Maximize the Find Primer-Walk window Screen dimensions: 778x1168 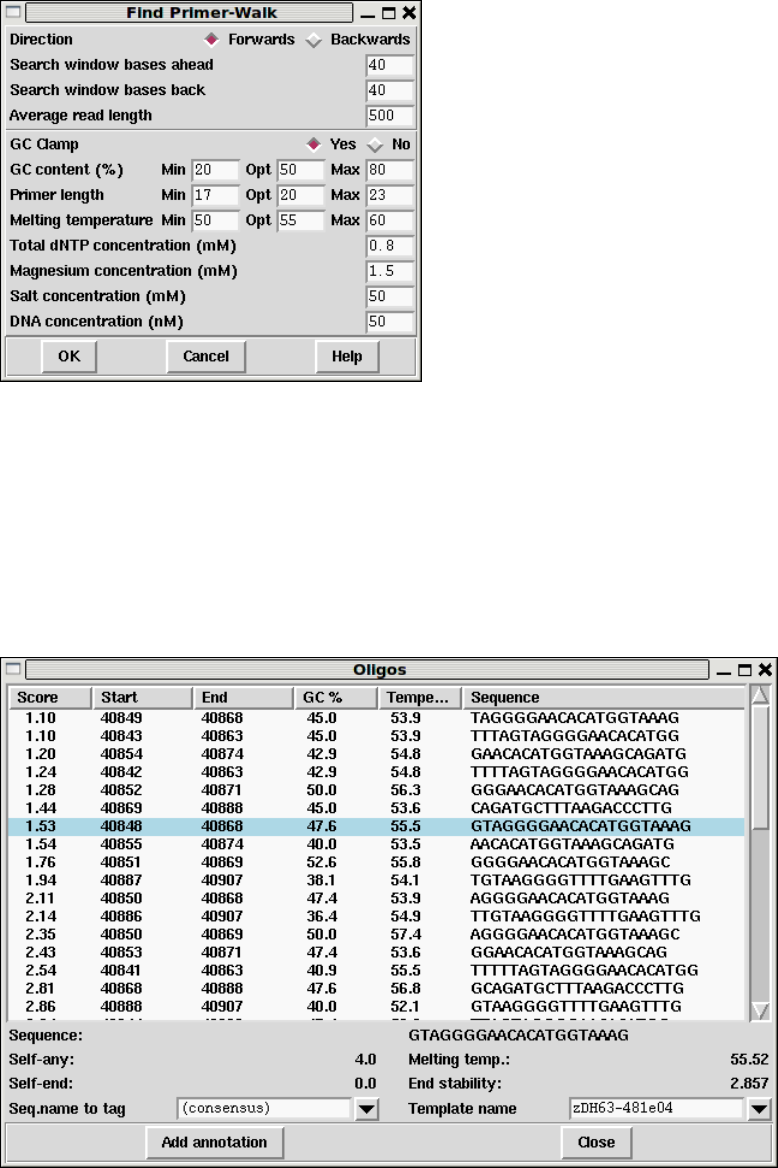(388, 13)
